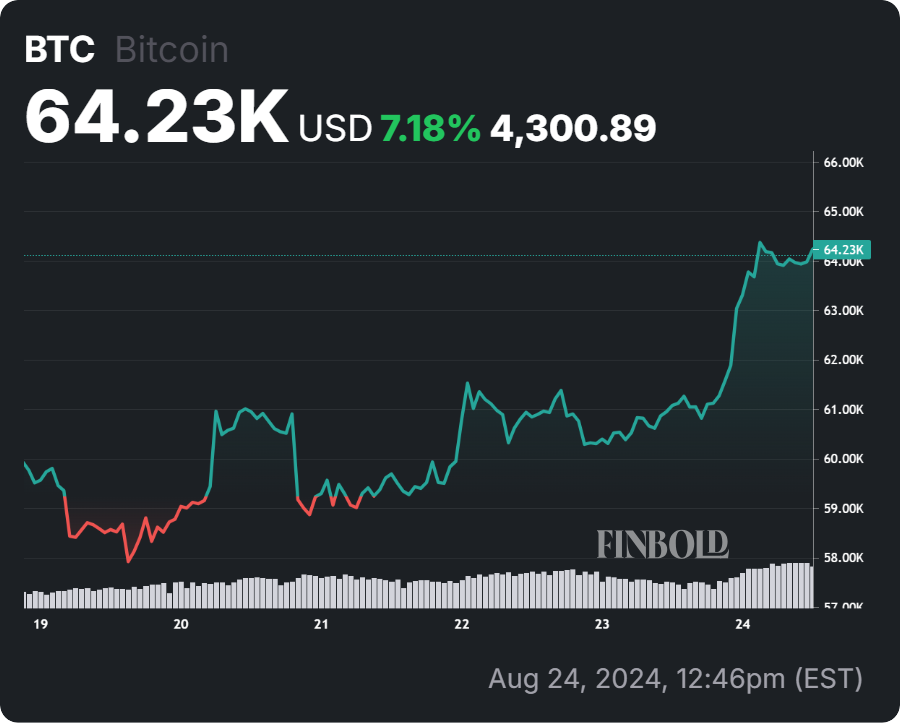Select date 20 on the time axis
The width and height of the screenshot is (900, 723).
coord(181,624)
